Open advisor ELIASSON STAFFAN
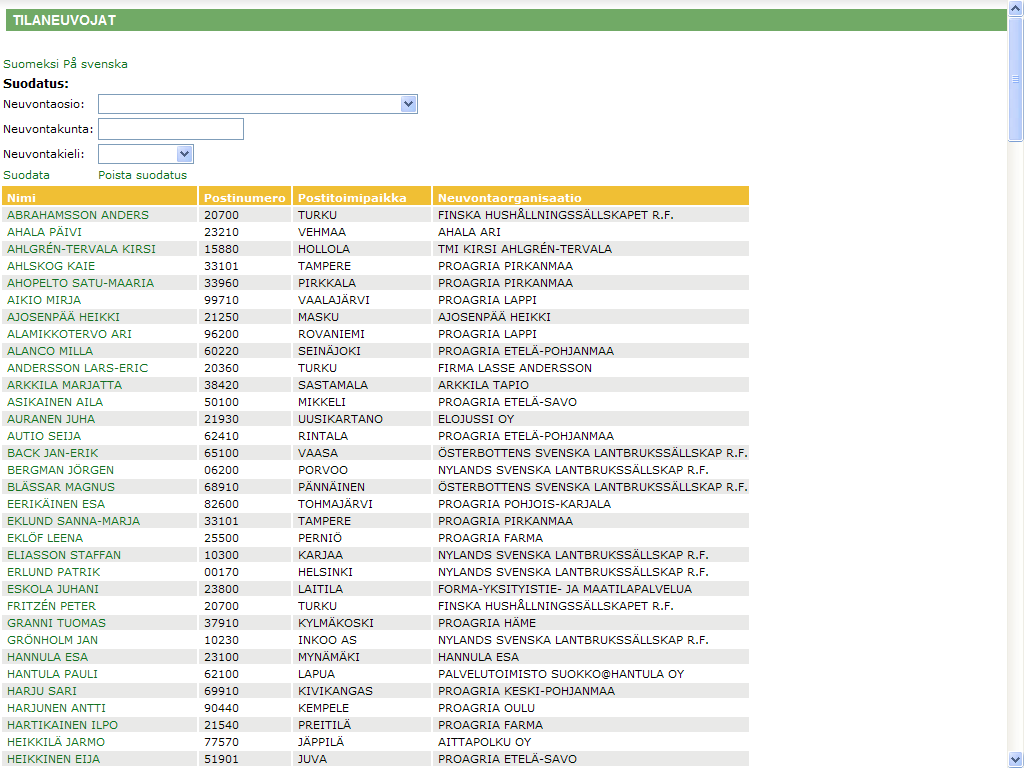This screenshot has height=768, width=1024. click(64, 554)
